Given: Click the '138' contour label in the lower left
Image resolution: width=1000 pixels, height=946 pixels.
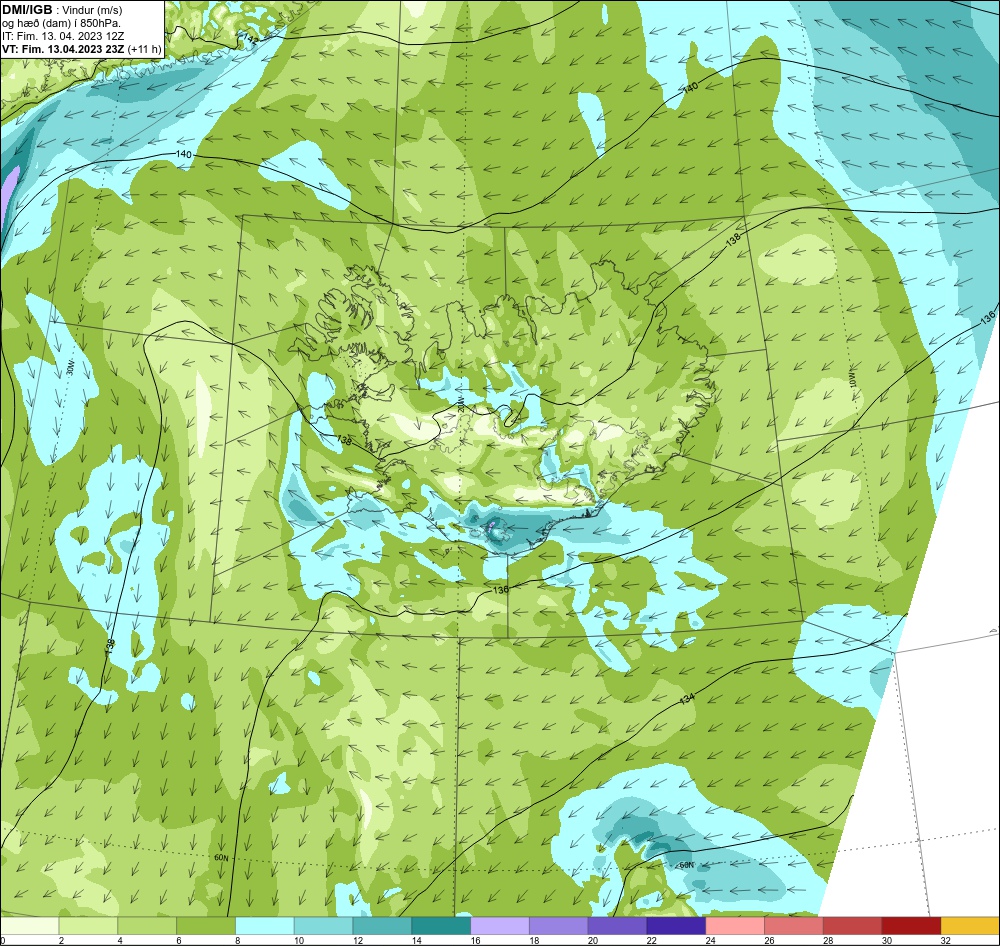Looking at the screenshot, I should 110,646.
